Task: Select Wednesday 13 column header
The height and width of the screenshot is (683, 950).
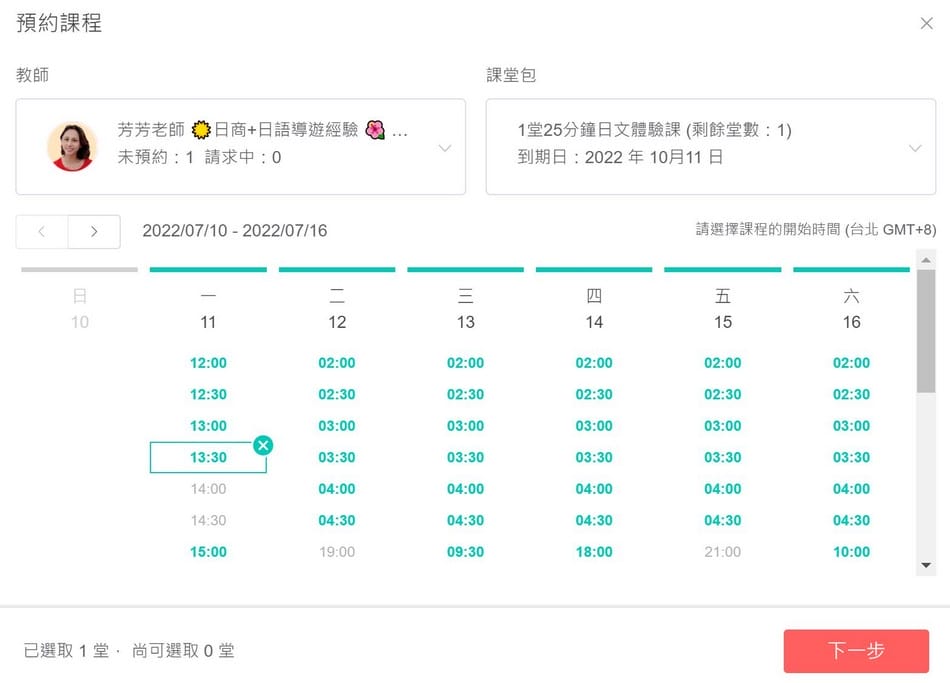Action: coord(465,308)
